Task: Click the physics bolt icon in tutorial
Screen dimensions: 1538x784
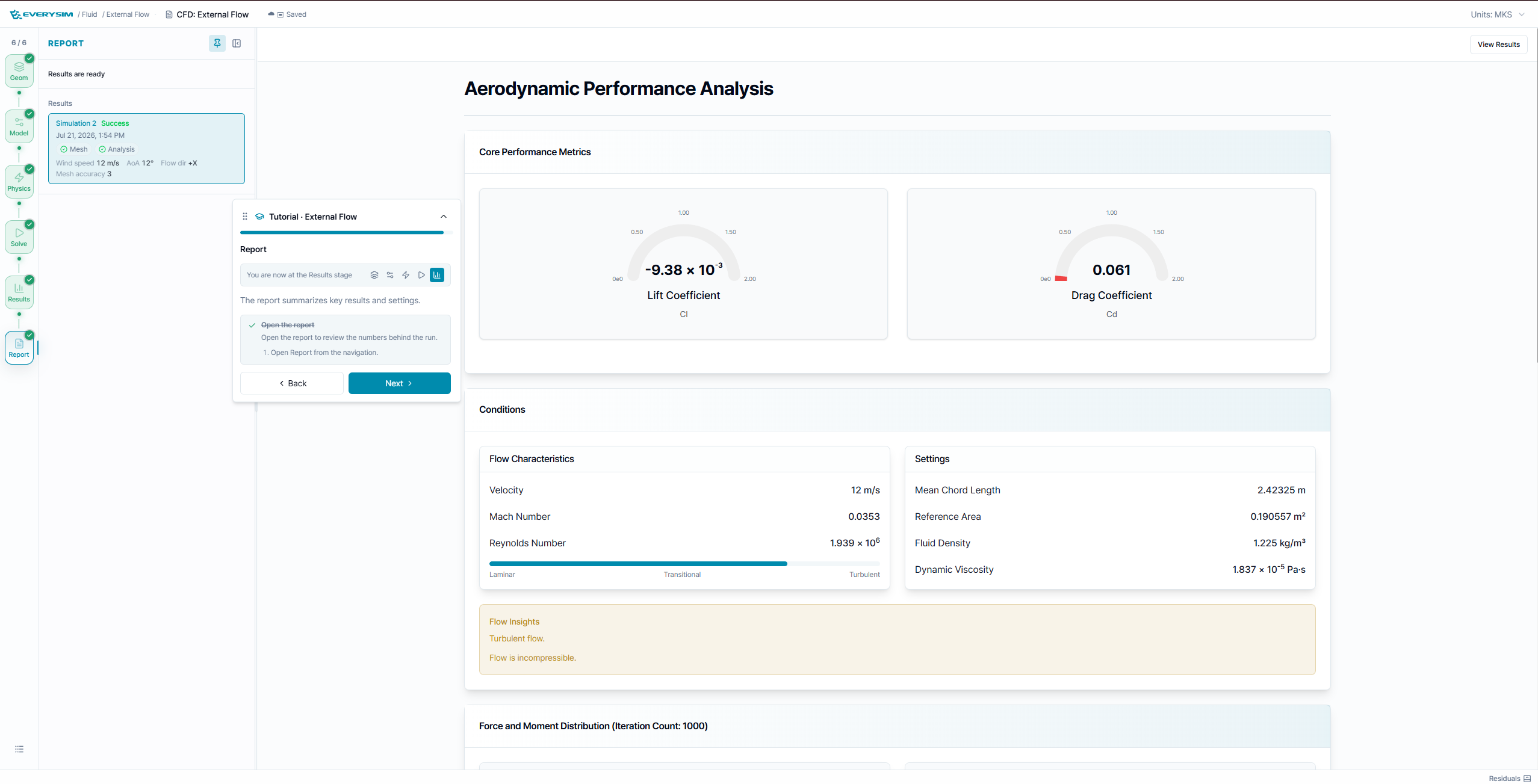Action: point(406,275)
